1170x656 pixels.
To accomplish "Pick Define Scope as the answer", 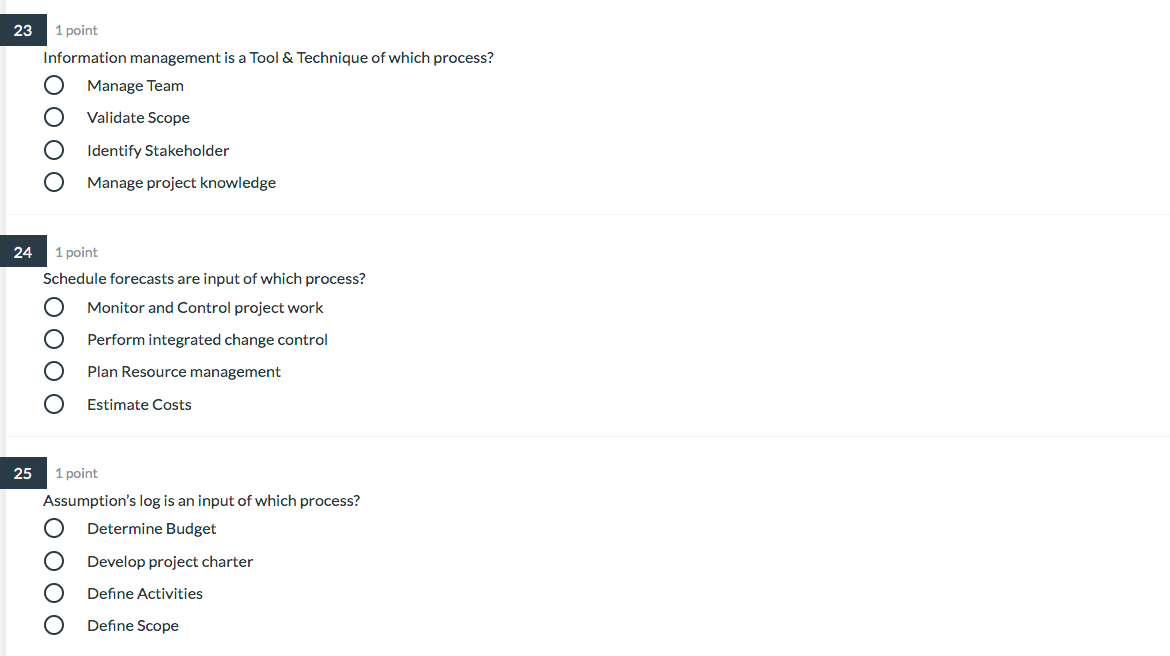I will (53, 625).
